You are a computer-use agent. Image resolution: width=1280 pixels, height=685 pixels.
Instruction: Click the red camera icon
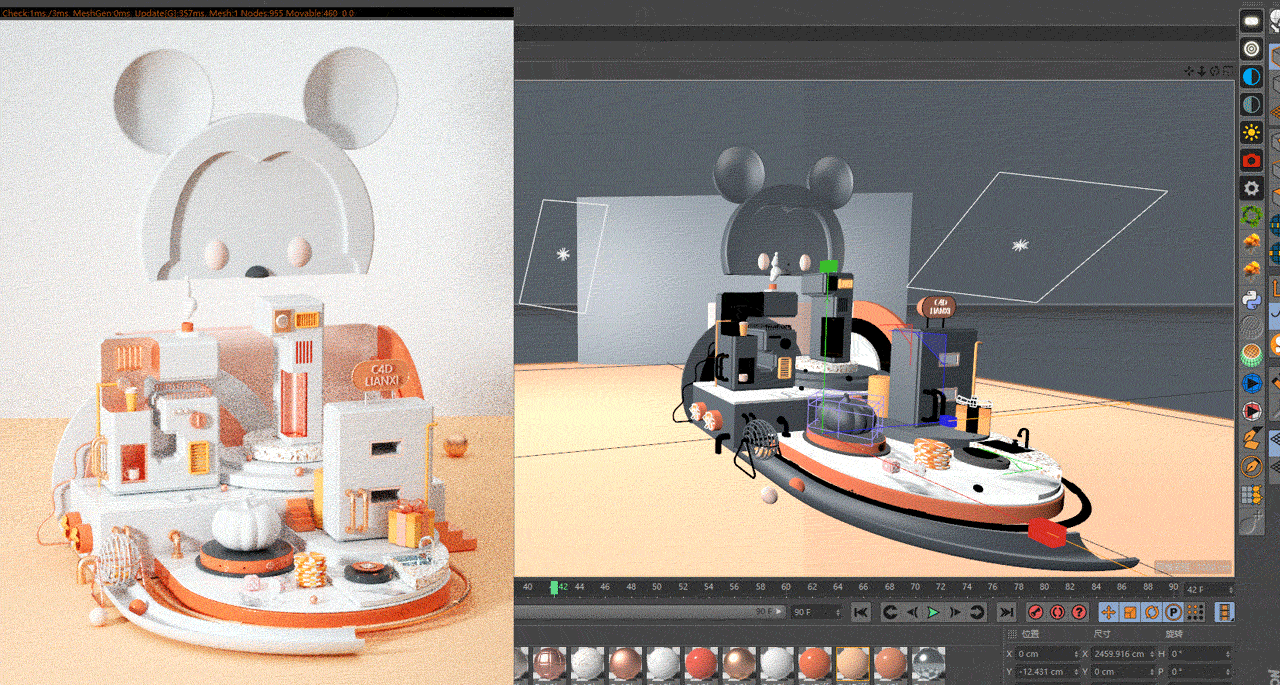(1251, 160)
